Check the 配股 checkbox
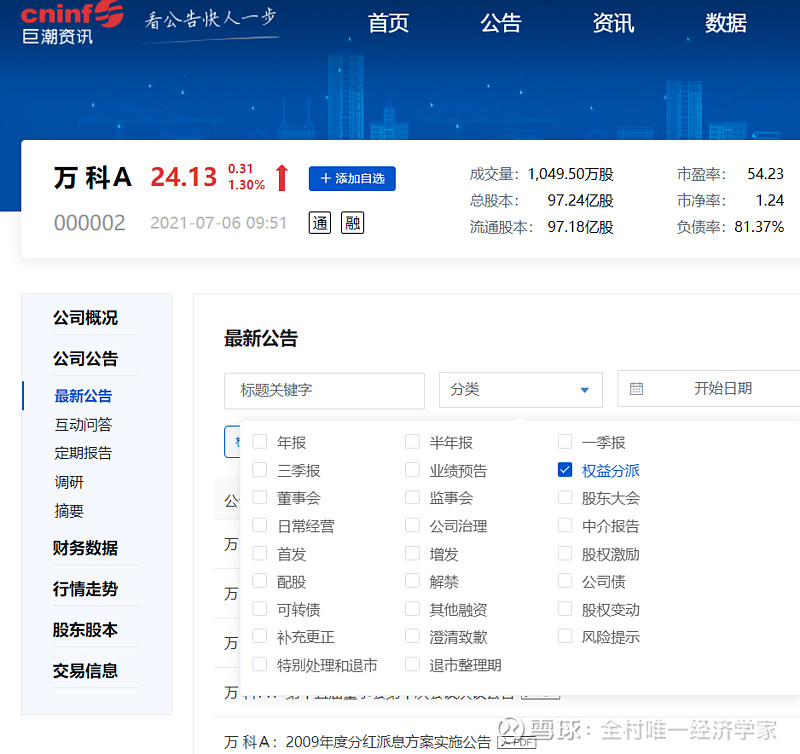This screenshot has width=800, height=754. [260, 581]
